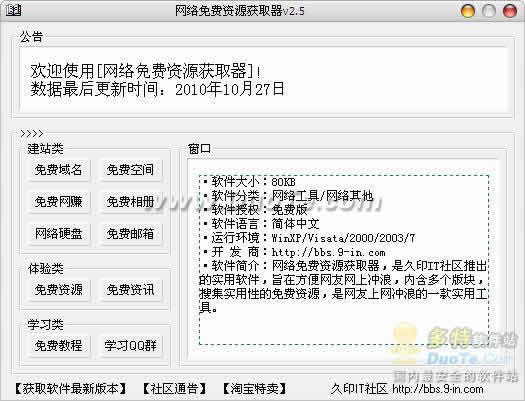Click the 公告 announcement text area
Viewport: 525px width, 401px height.
264,80
